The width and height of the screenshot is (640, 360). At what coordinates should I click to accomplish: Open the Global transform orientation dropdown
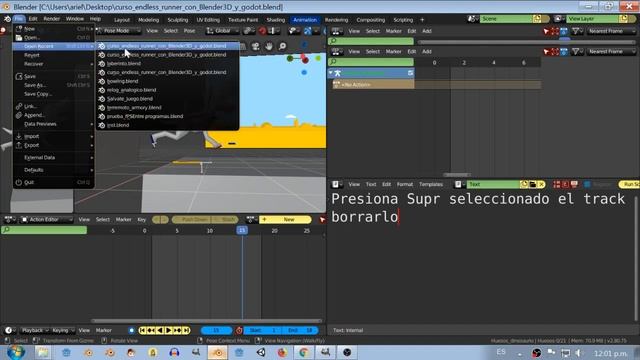(222, 31)
